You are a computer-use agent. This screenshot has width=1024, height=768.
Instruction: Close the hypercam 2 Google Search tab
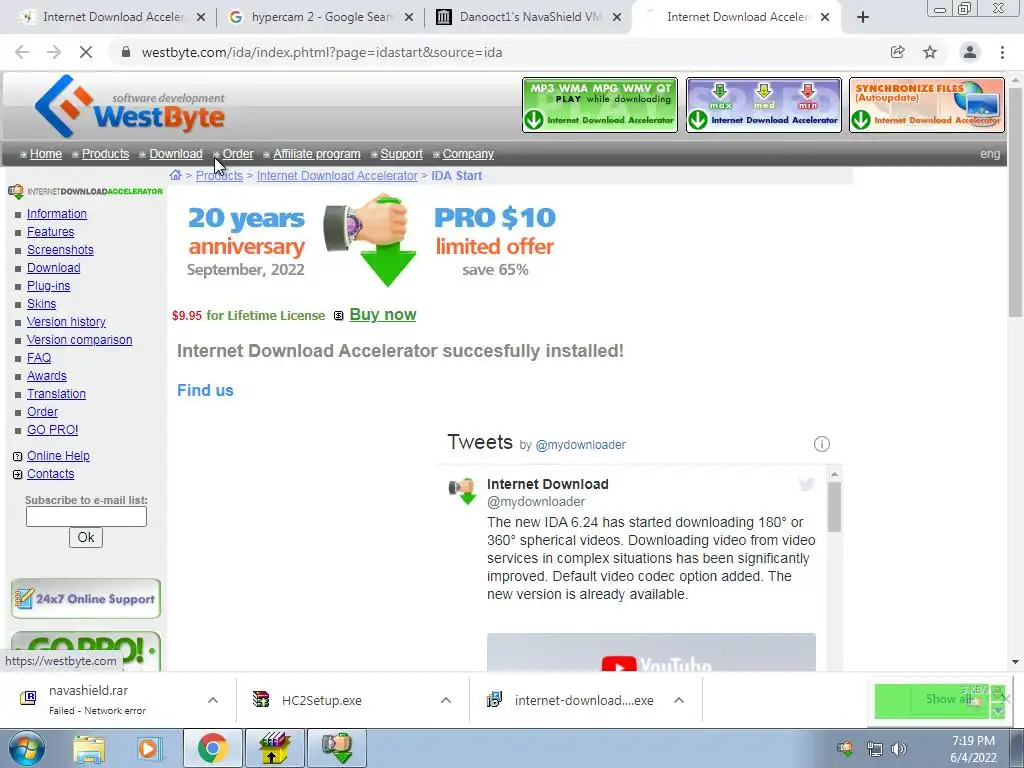pos(409,18)
